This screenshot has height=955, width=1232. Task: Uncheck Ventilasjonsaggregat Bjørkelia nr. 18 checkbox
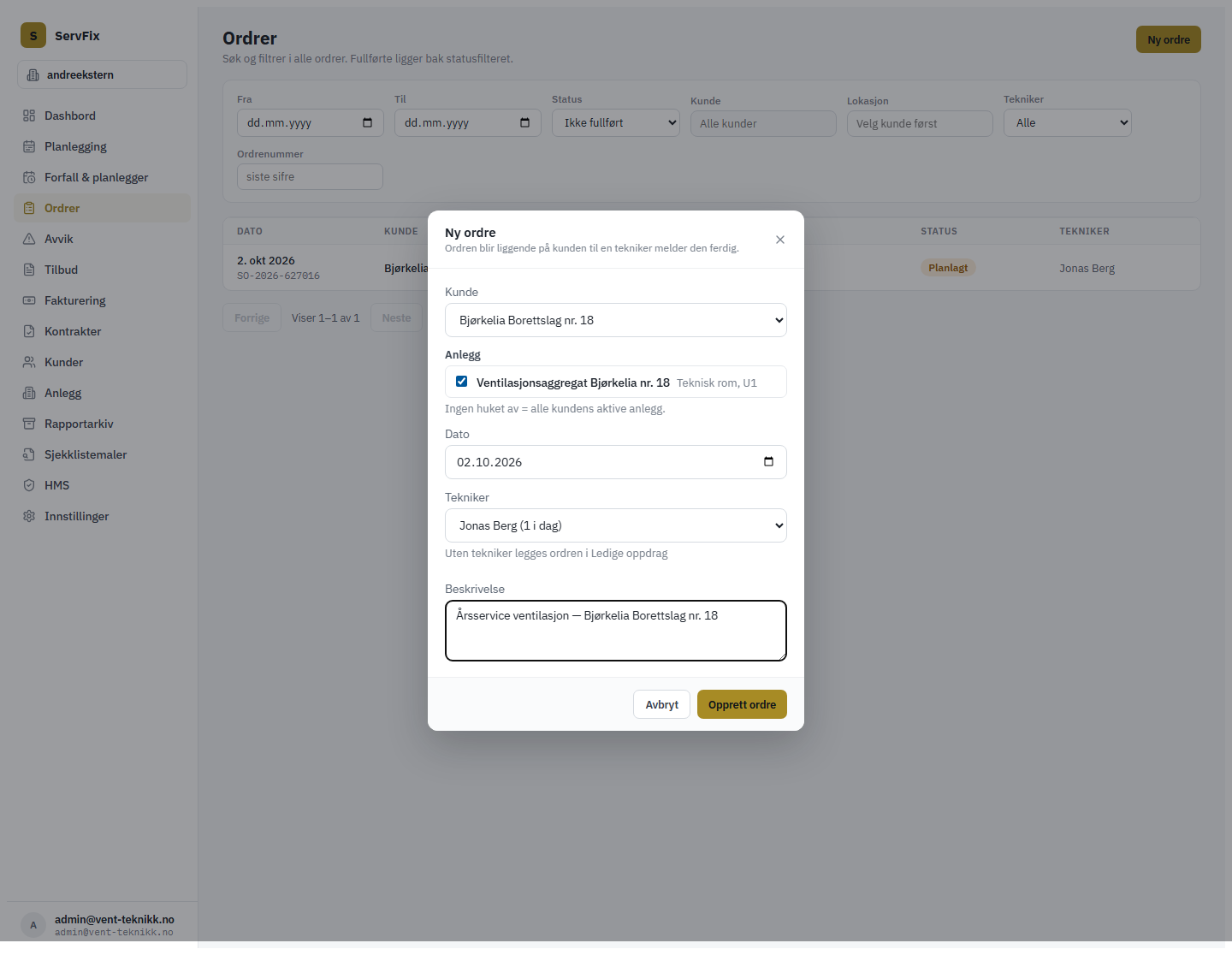[462, 382]
